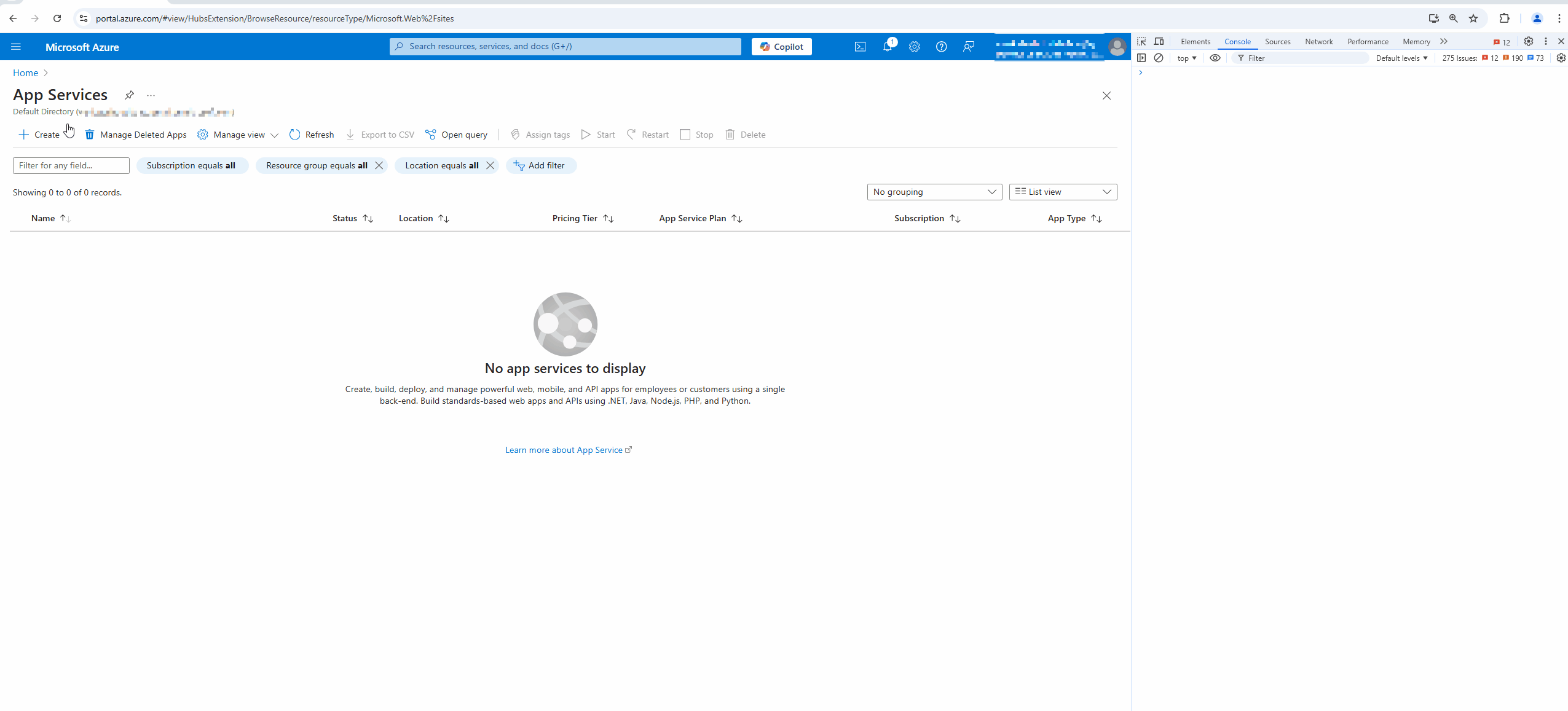This screenshot has width=1568, height=711.
Task: Open Manage Deleted Apps
Action: tap(136, 135)
